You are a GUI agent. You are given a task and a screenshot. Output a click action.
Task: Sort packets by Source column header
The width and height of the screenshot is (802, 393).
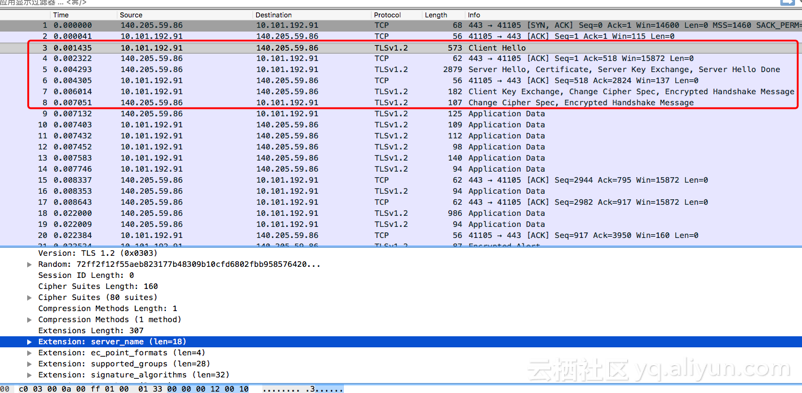click(x=185, y=15)
